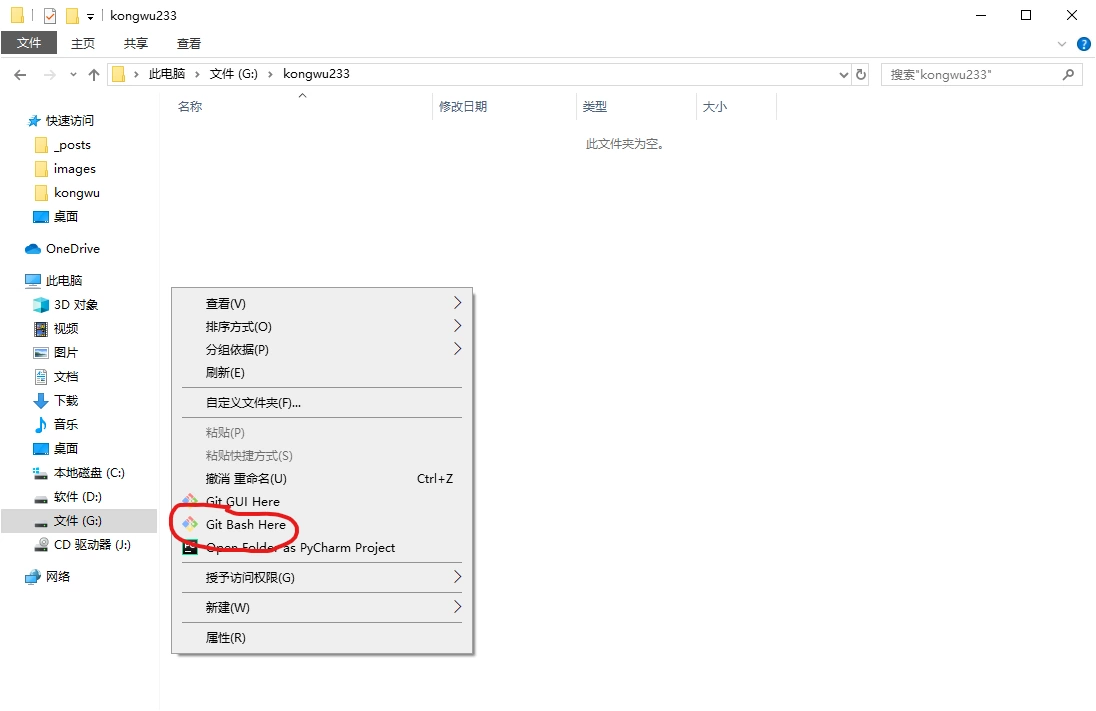Refresh the address bar location
The image size is (1096, 711).
click(861, 74)
